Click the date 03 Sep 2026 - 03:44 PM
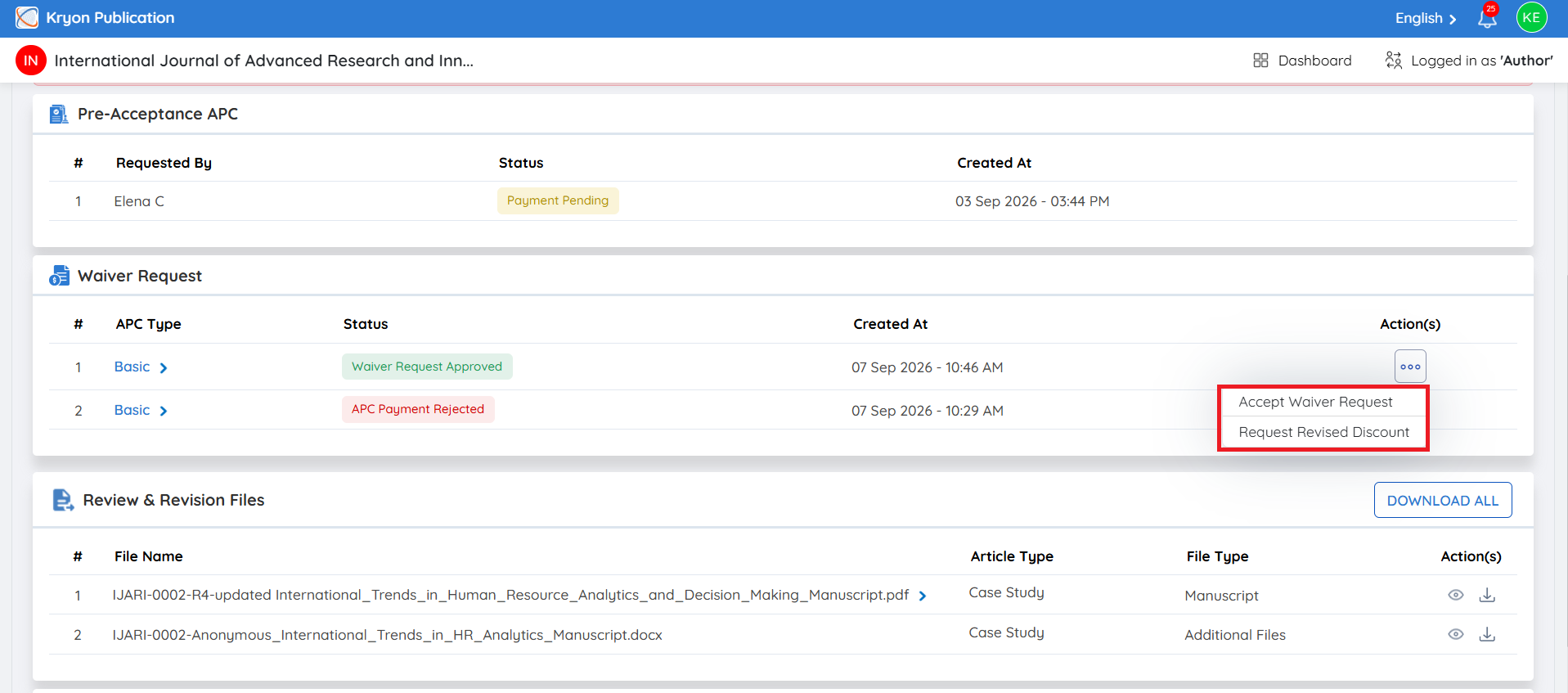 [1032, 201]
